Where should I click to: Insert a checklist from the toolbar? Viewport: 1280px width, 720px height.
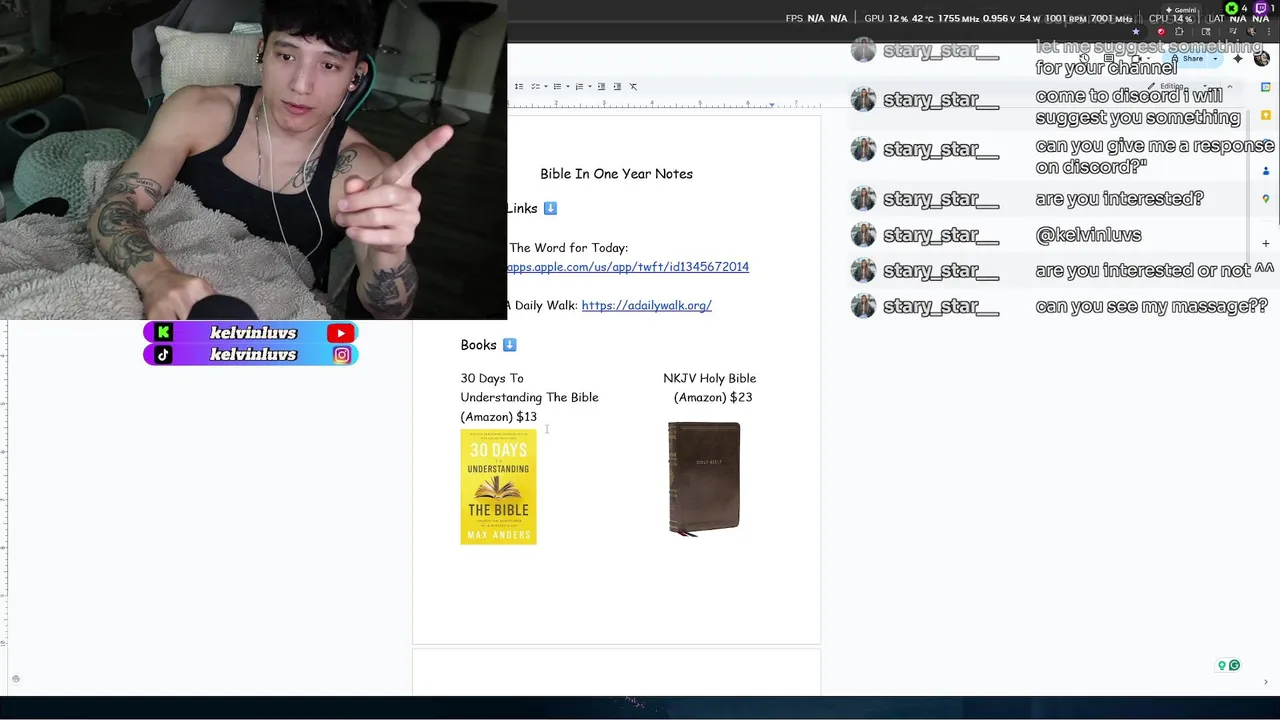pos(535,86)
